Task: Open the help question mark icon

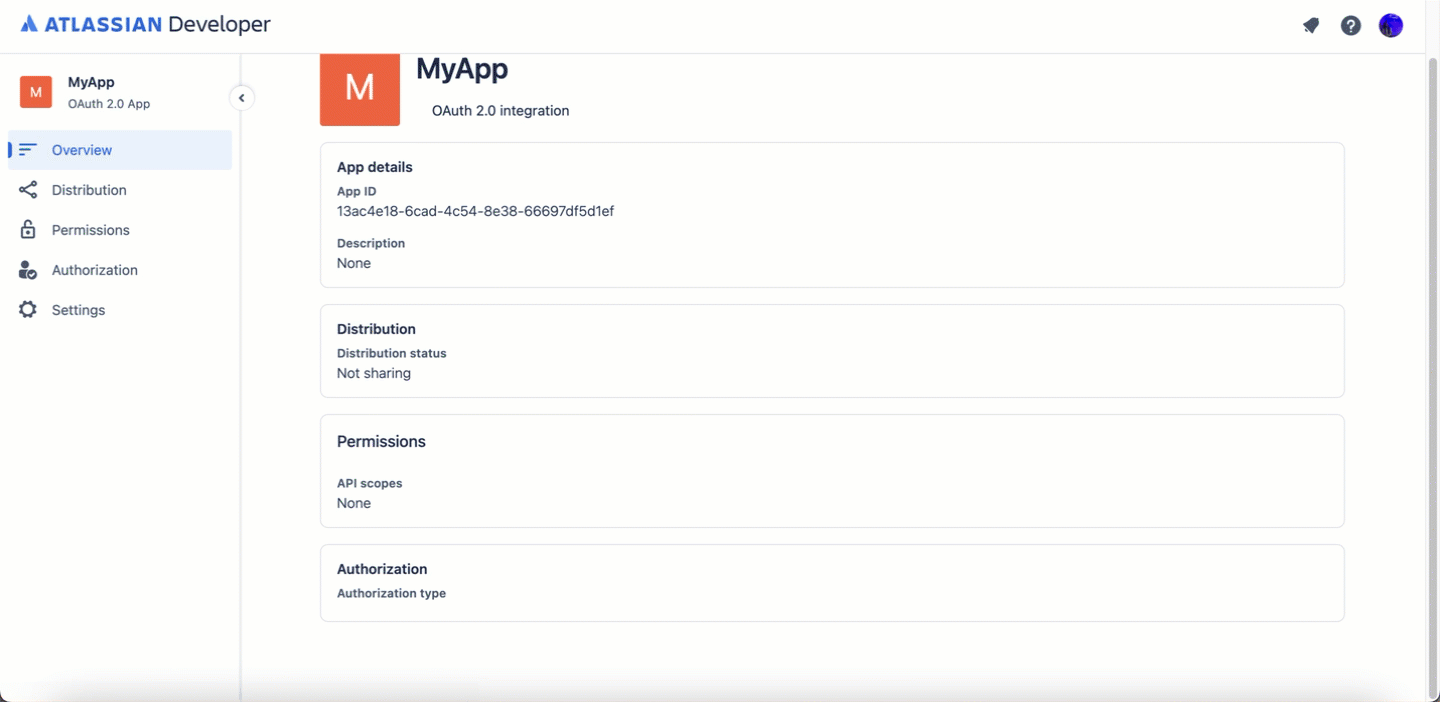Action: pos(1351,26)
